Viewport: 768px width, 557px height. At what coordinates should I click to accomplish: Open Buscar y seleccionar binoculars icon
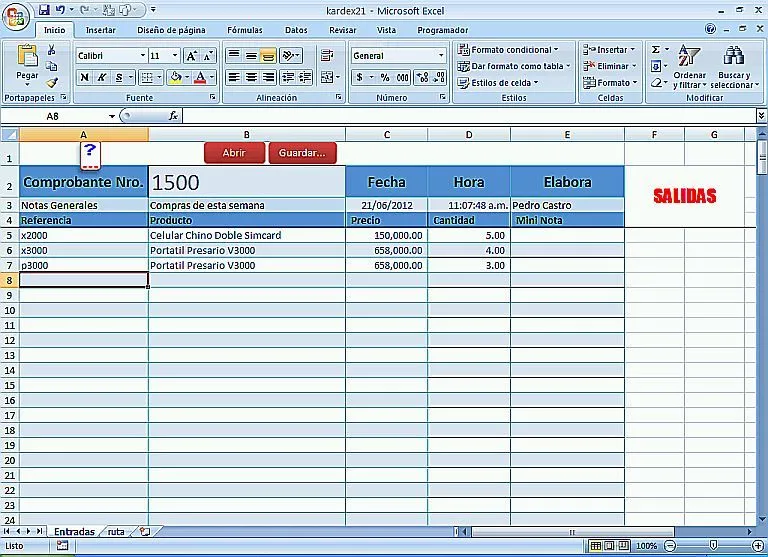click(733, 58)
